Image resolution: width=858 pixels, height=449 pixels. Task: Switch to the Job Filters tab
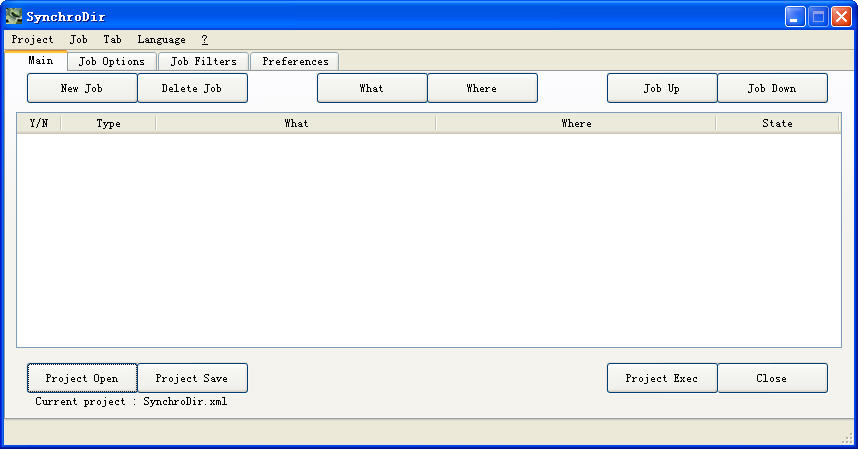tap(203, 61)
